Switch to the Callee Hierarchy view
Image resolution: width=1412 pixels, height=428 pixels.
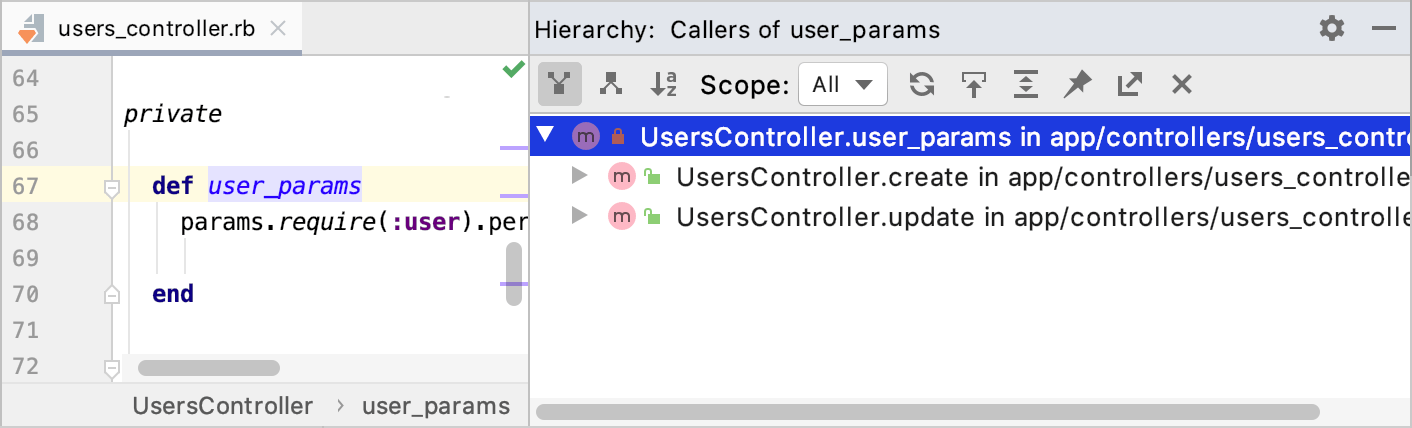point(610,85)
